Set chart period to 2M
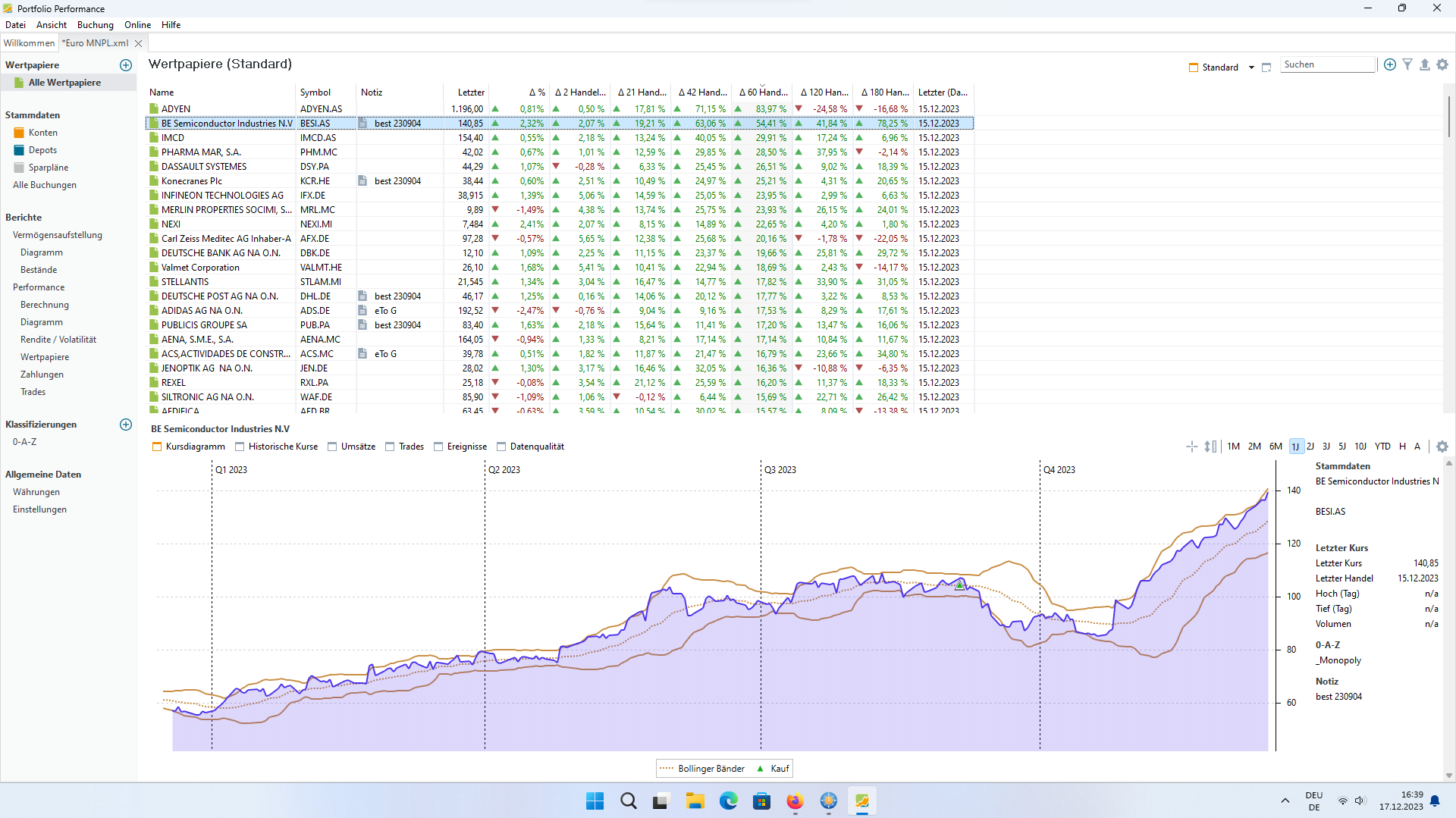The image size is (1456, 818). click(1255, 447)
